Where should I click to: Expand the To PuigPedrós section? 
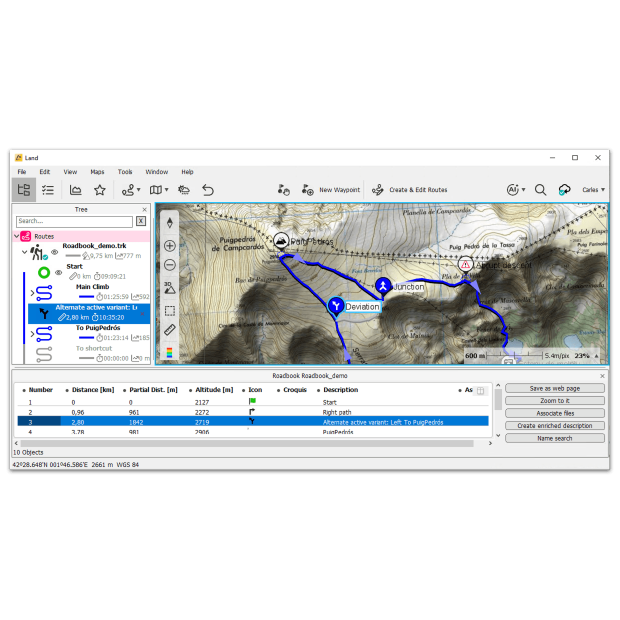tap(32, 334)
